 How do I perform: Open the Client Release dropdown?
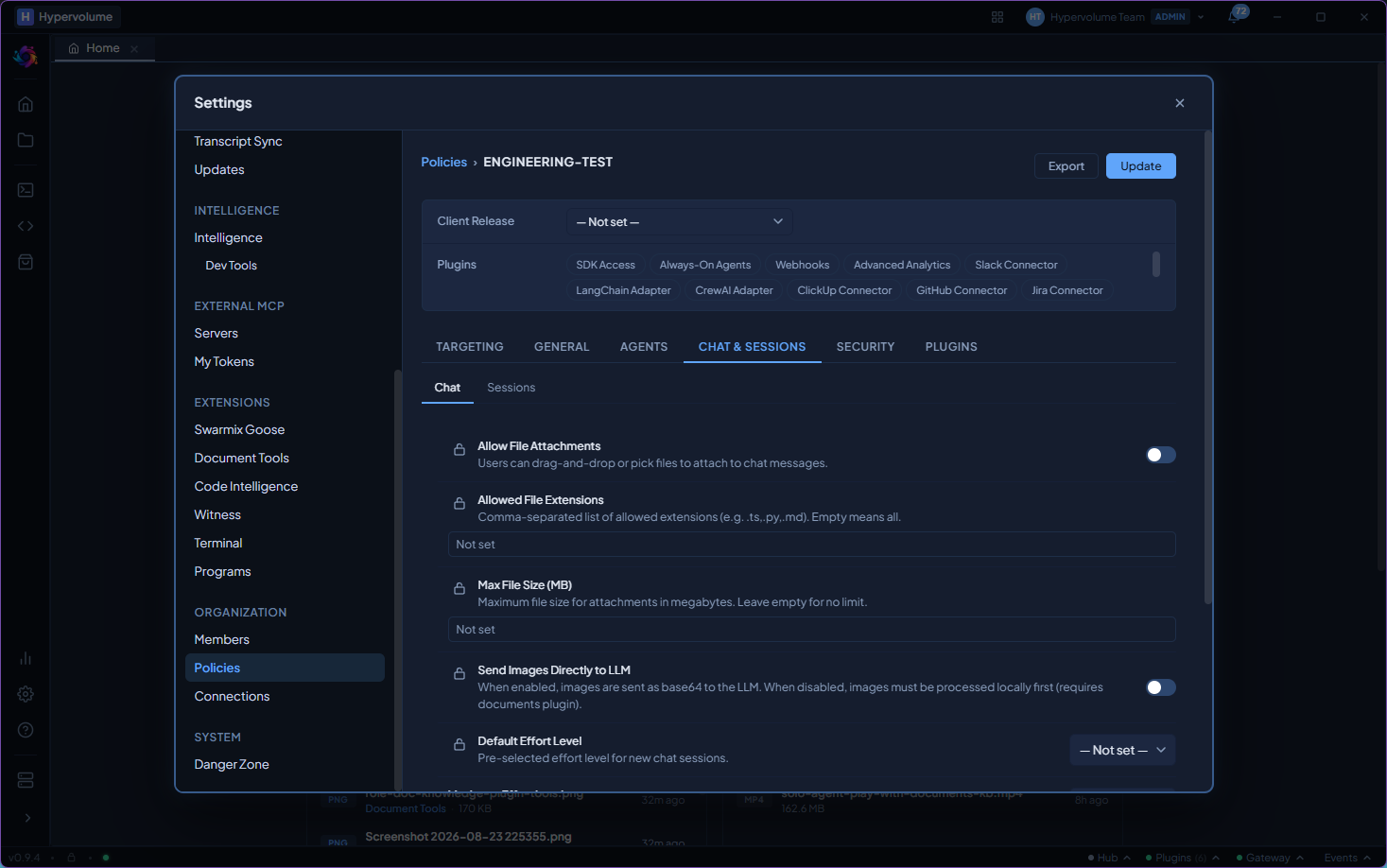680,222
